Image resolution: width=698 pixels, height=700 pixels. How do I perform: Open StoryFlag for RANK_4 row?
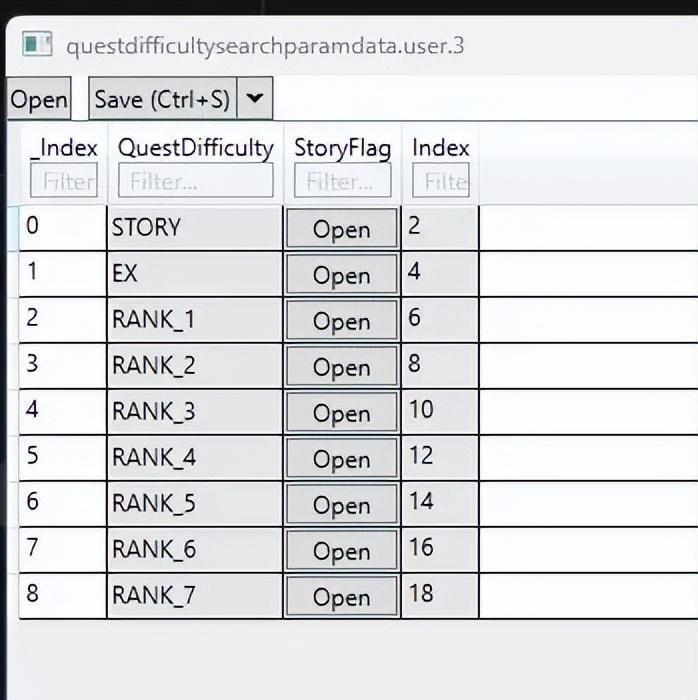pyautogui.click(x=341, y=458)
